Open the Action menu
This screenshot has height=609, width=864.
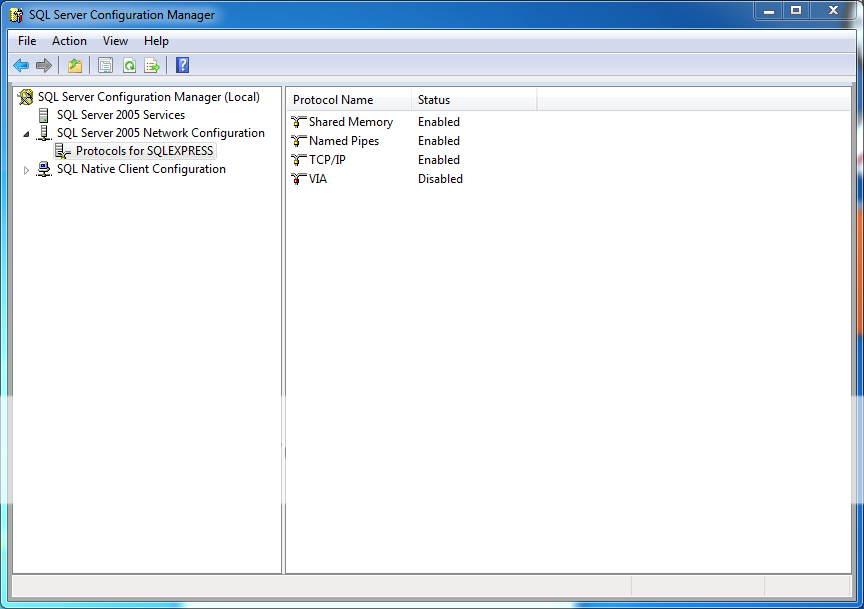pyautogui.click(x=69, y=41)
